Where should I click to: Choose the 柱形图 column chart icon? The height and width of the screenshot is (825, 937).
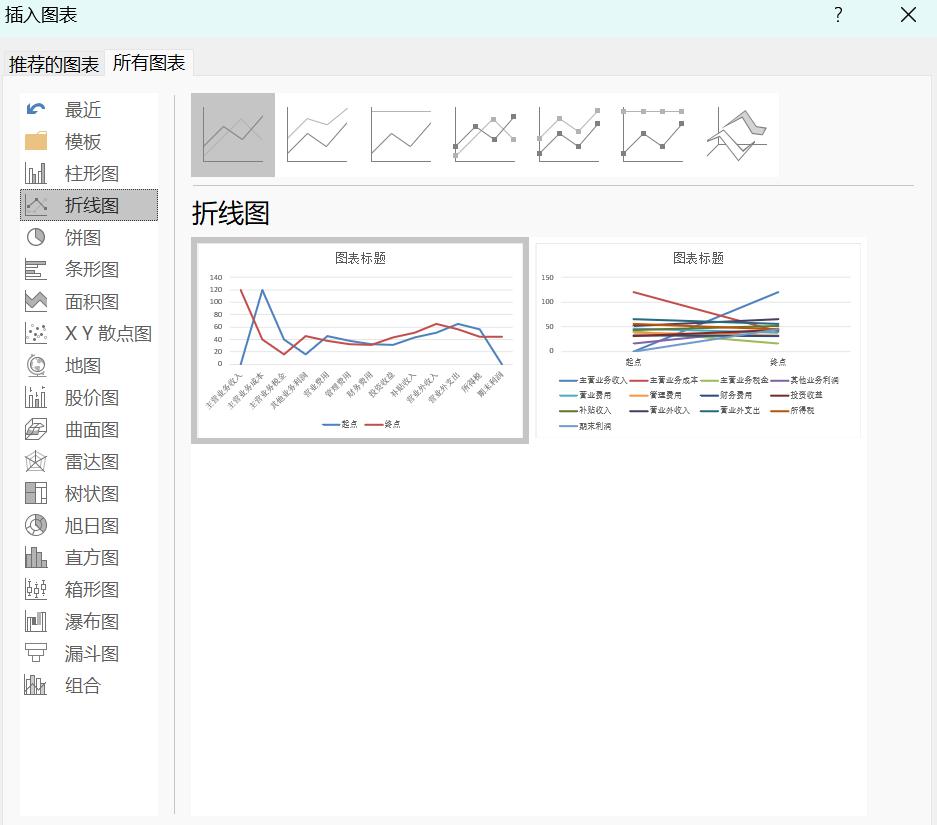click(36, 173)
